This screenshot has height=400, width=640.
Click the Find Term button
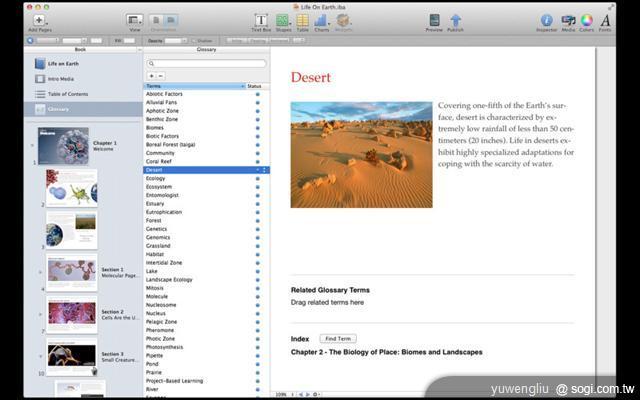pos(338,339)
